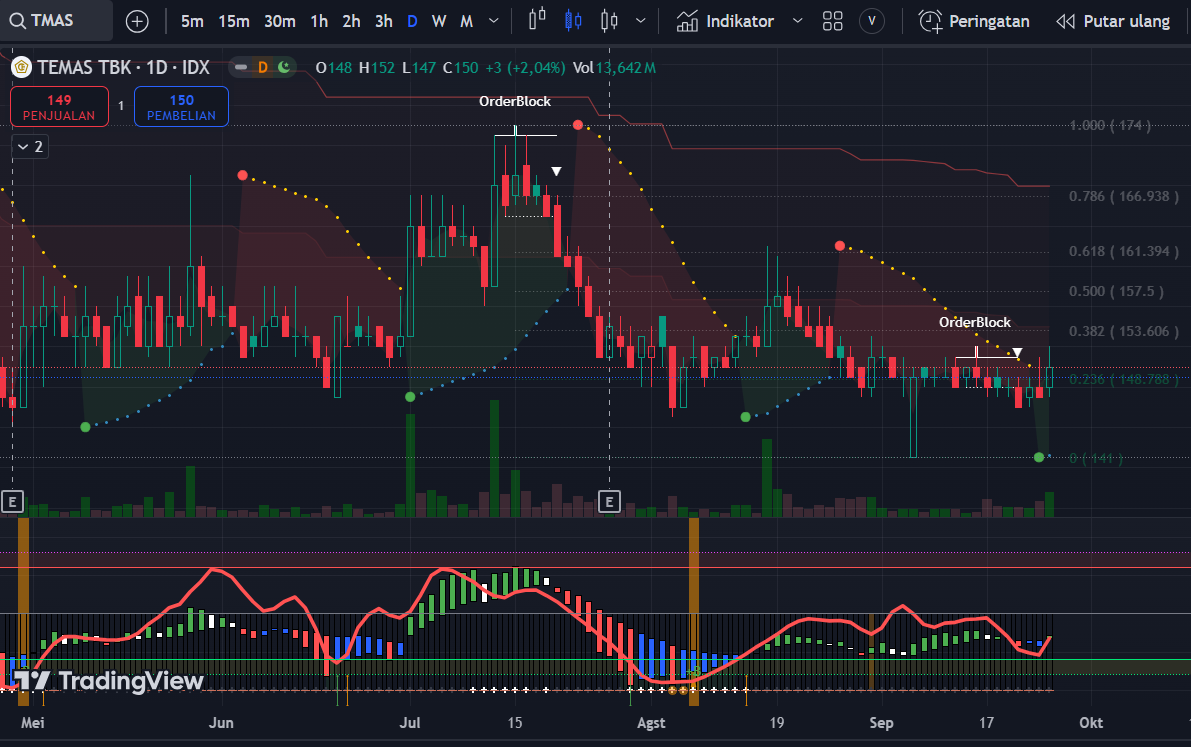
Task: Open dropdown arrow next to Indikator
Action: [797, 21]
